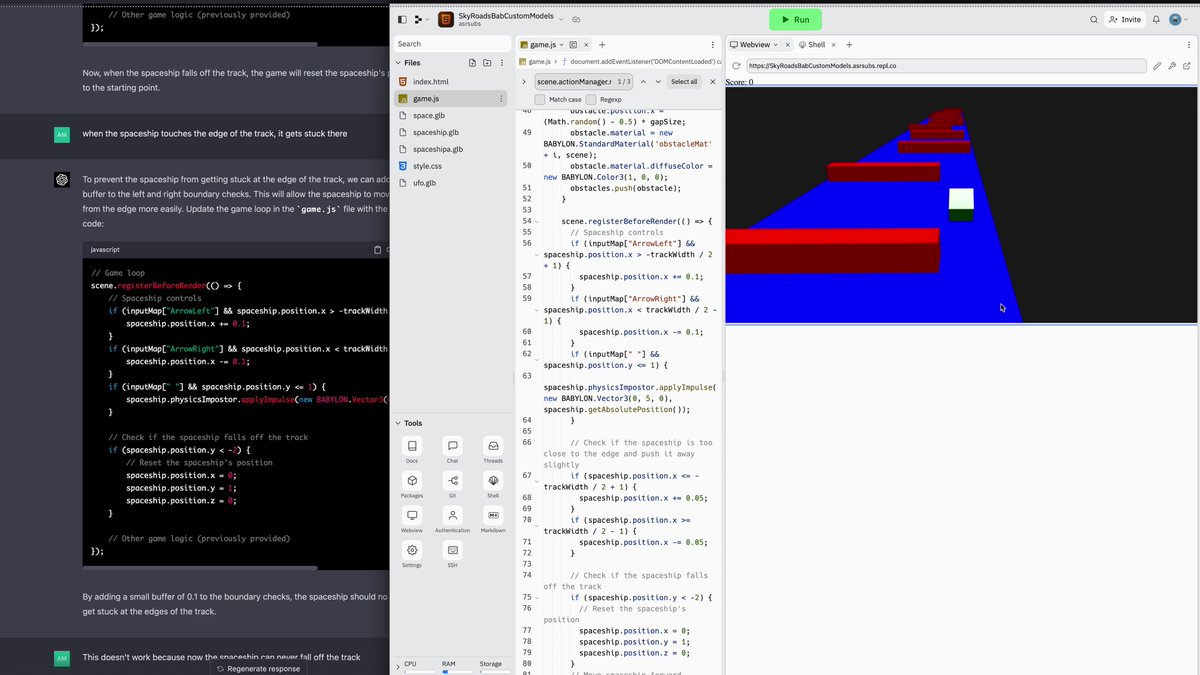Open style.css file

tap(452, 166)
